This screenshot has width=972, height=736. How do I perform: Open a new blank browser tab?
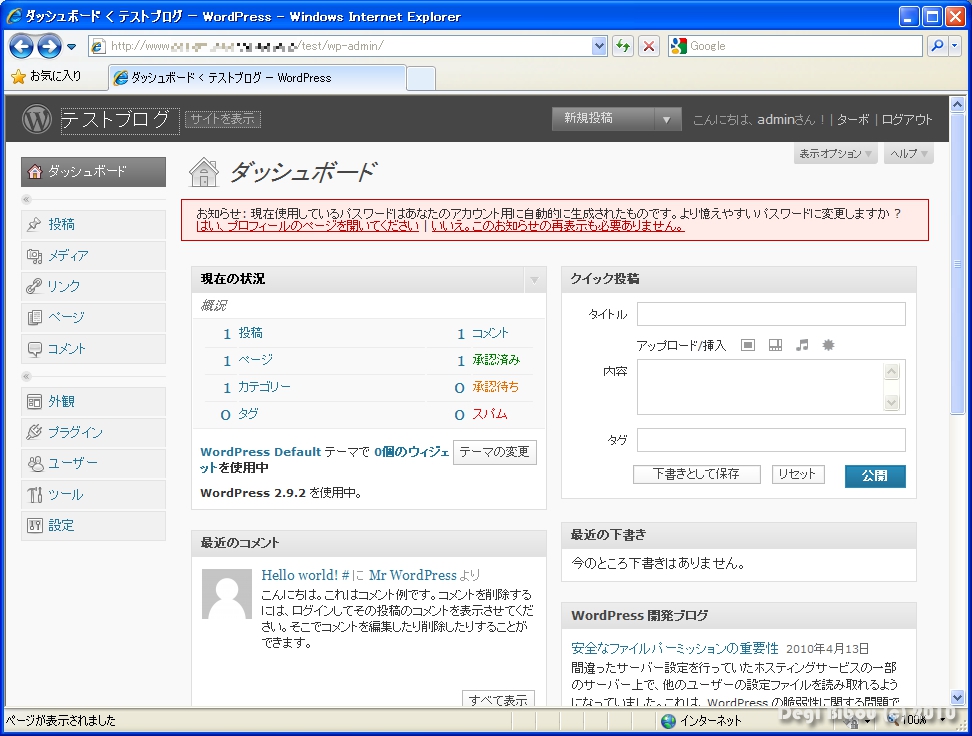(x=421, y=79)
